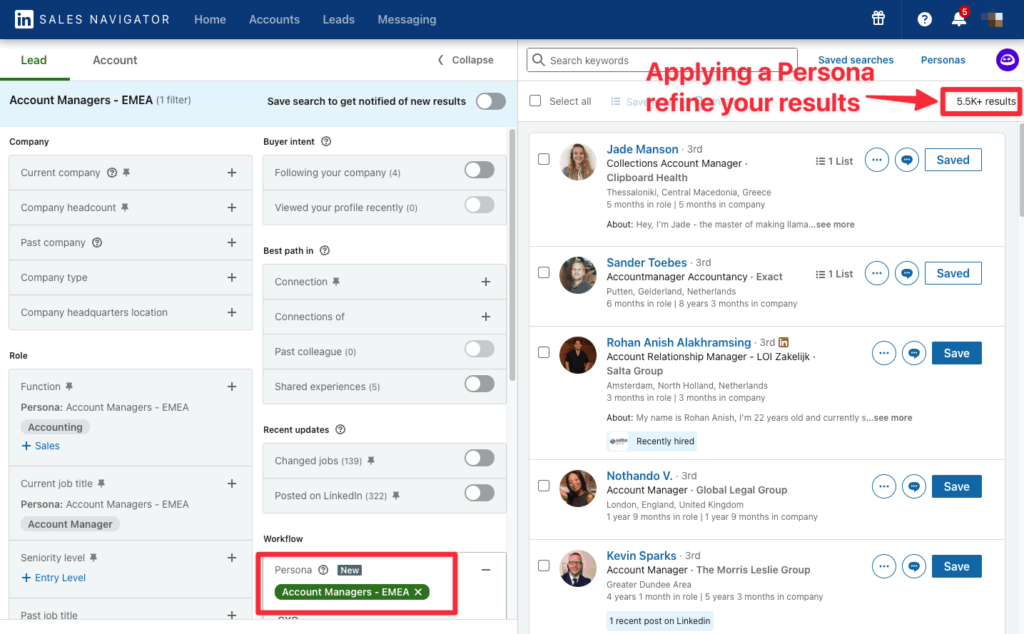The width and height of the screenshot is (1024, 634).
Task: Click help icon beside Current company
Action: click(x=112, y=172)
